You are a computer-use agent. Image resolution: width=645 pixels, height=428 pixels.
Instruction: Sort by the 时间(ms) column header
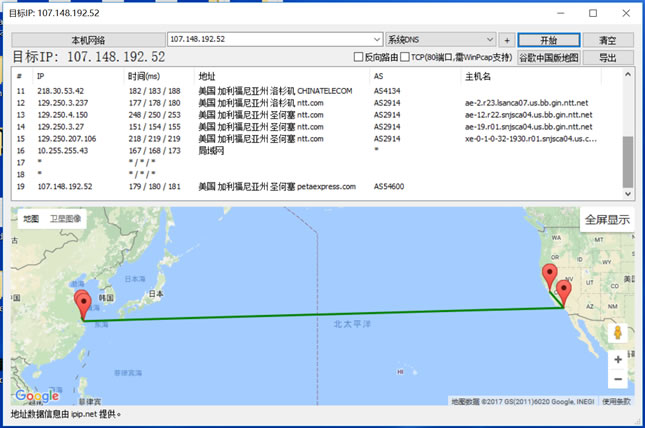pos(145,76)
